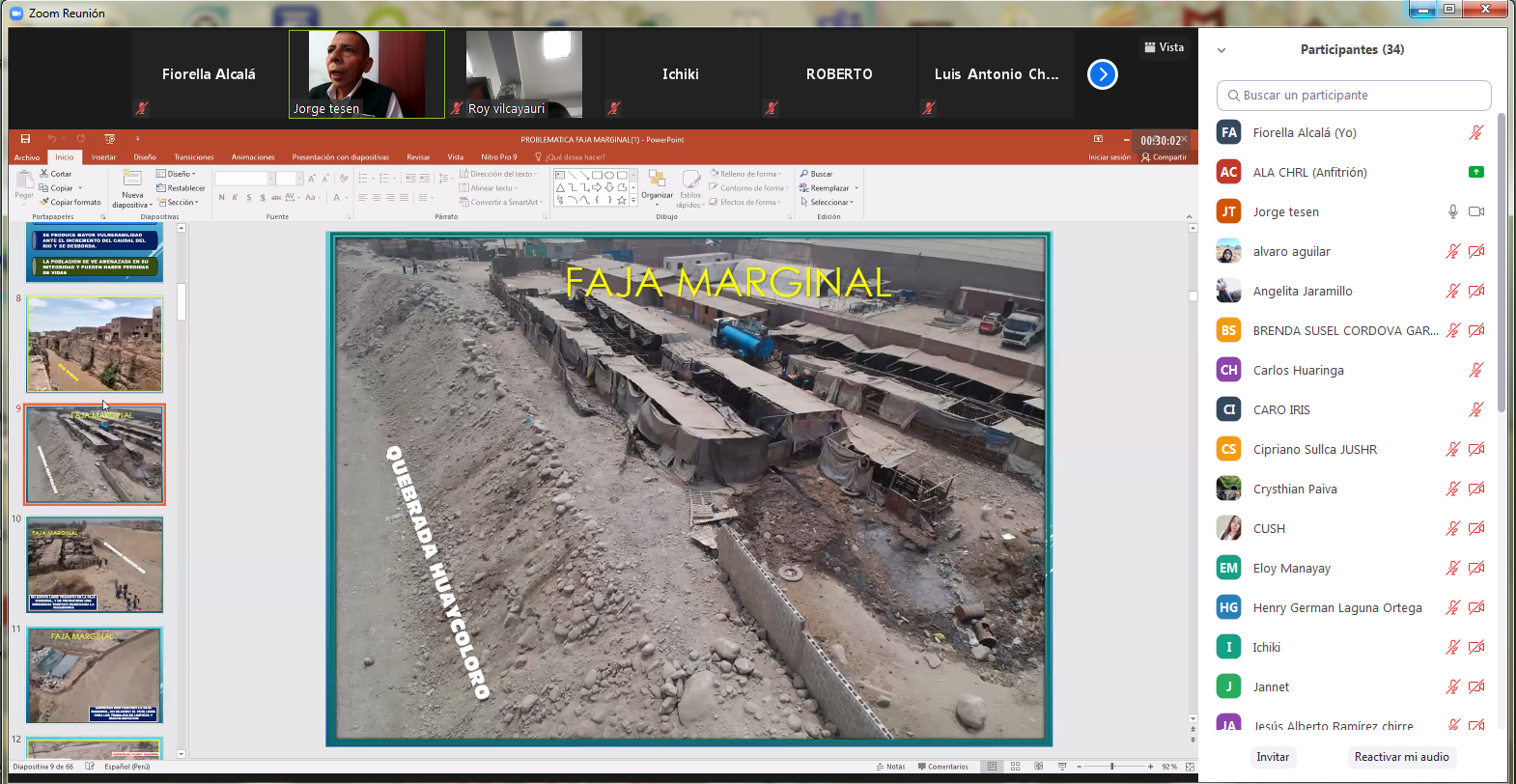Screen dimensions: 1516x784
Task: Toggle Eloy Manayay's muted microphone icon
Action: (1452, 568)
